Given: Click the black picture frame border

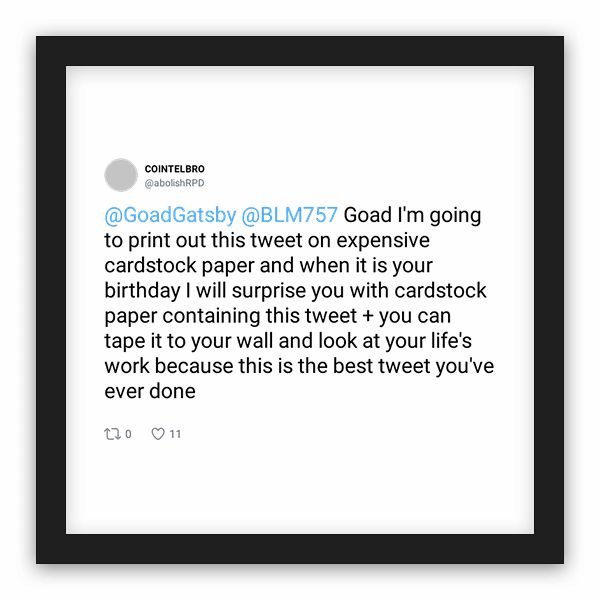Looking at the screenshot, I should pos(300,51).
